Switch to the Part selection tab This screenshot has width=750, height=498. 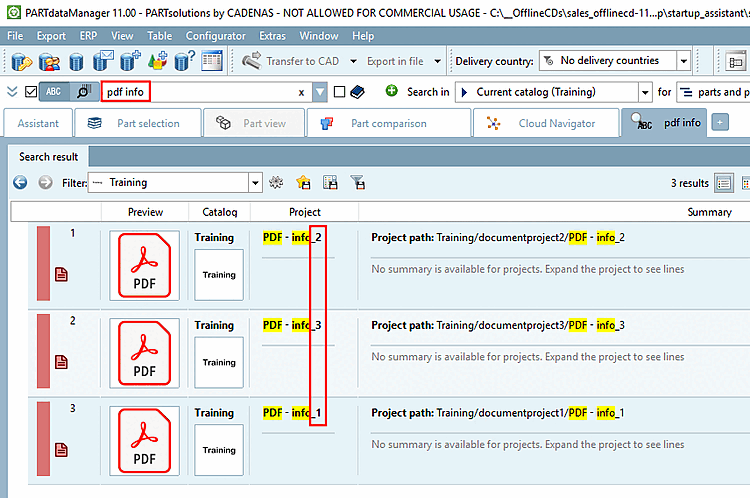pos(138,123)
